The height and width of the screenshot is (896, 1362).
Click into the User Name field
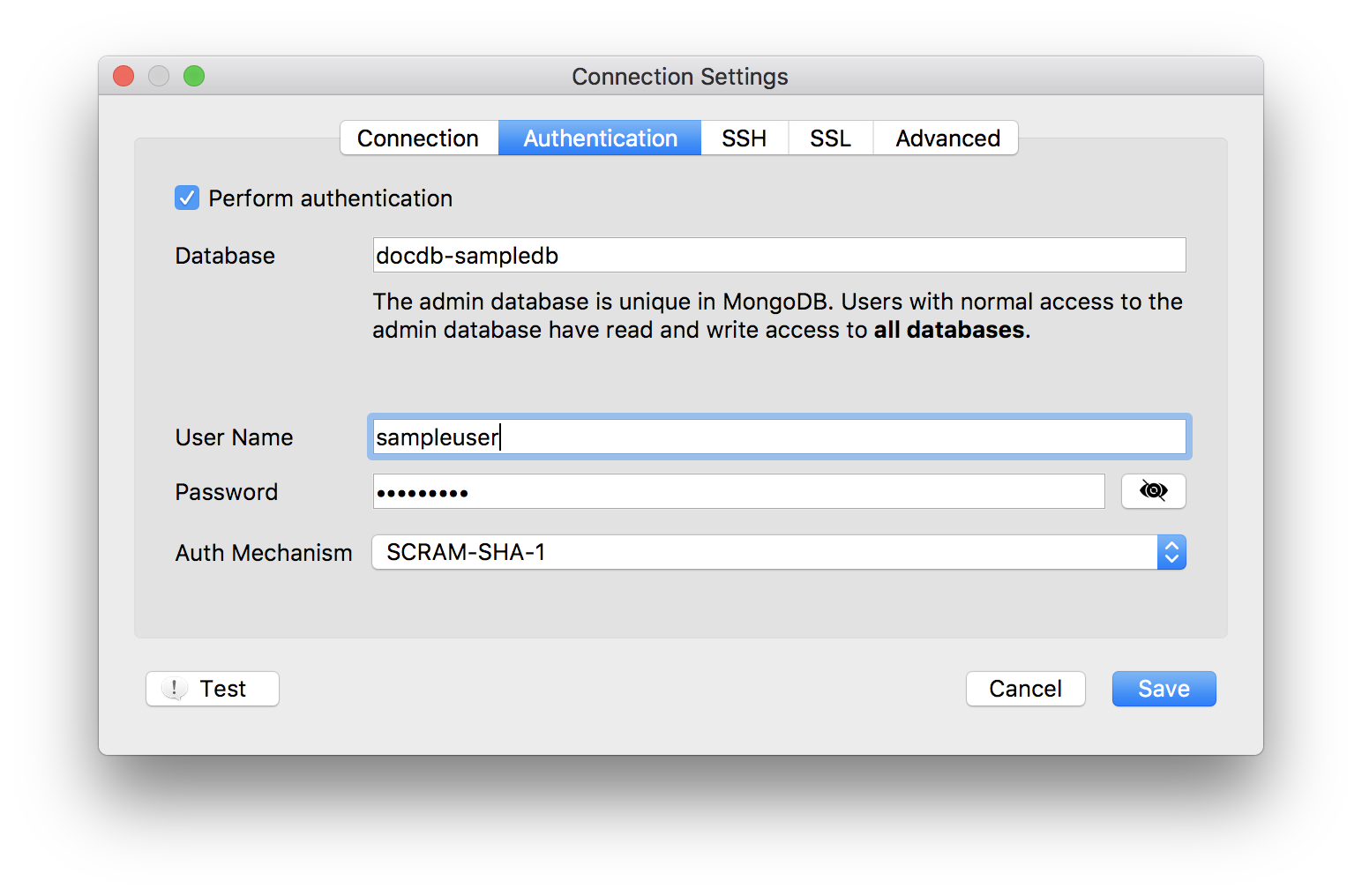tap(779, 437)
